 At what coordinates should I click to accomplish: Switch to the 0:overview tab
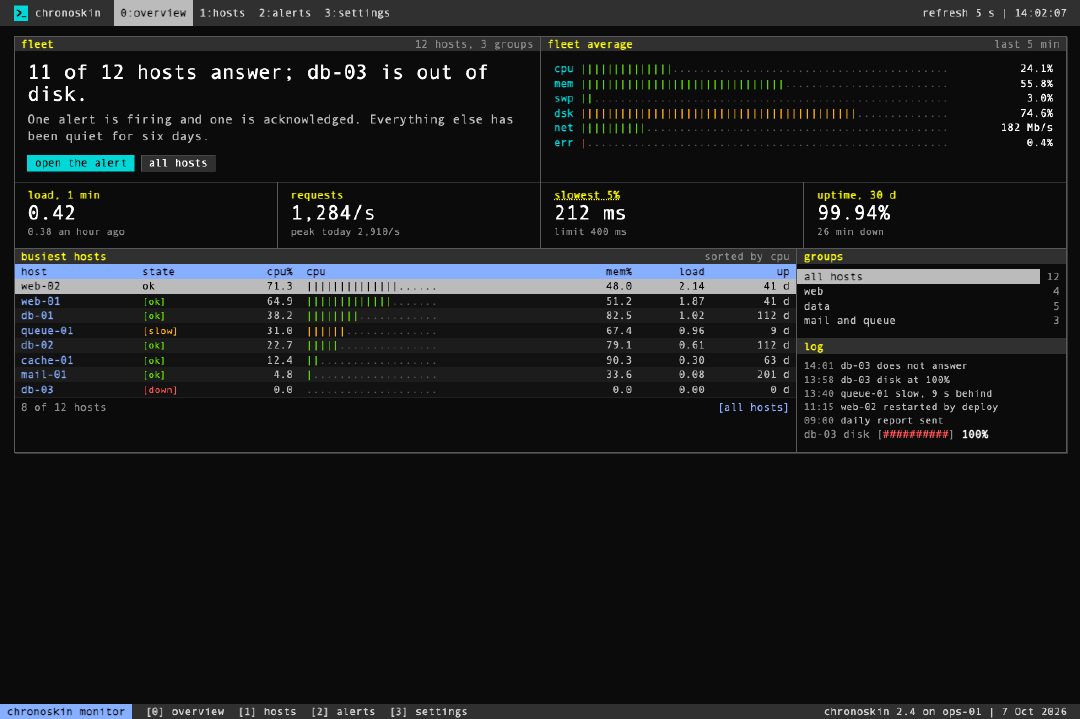click(x=153, y=13)
